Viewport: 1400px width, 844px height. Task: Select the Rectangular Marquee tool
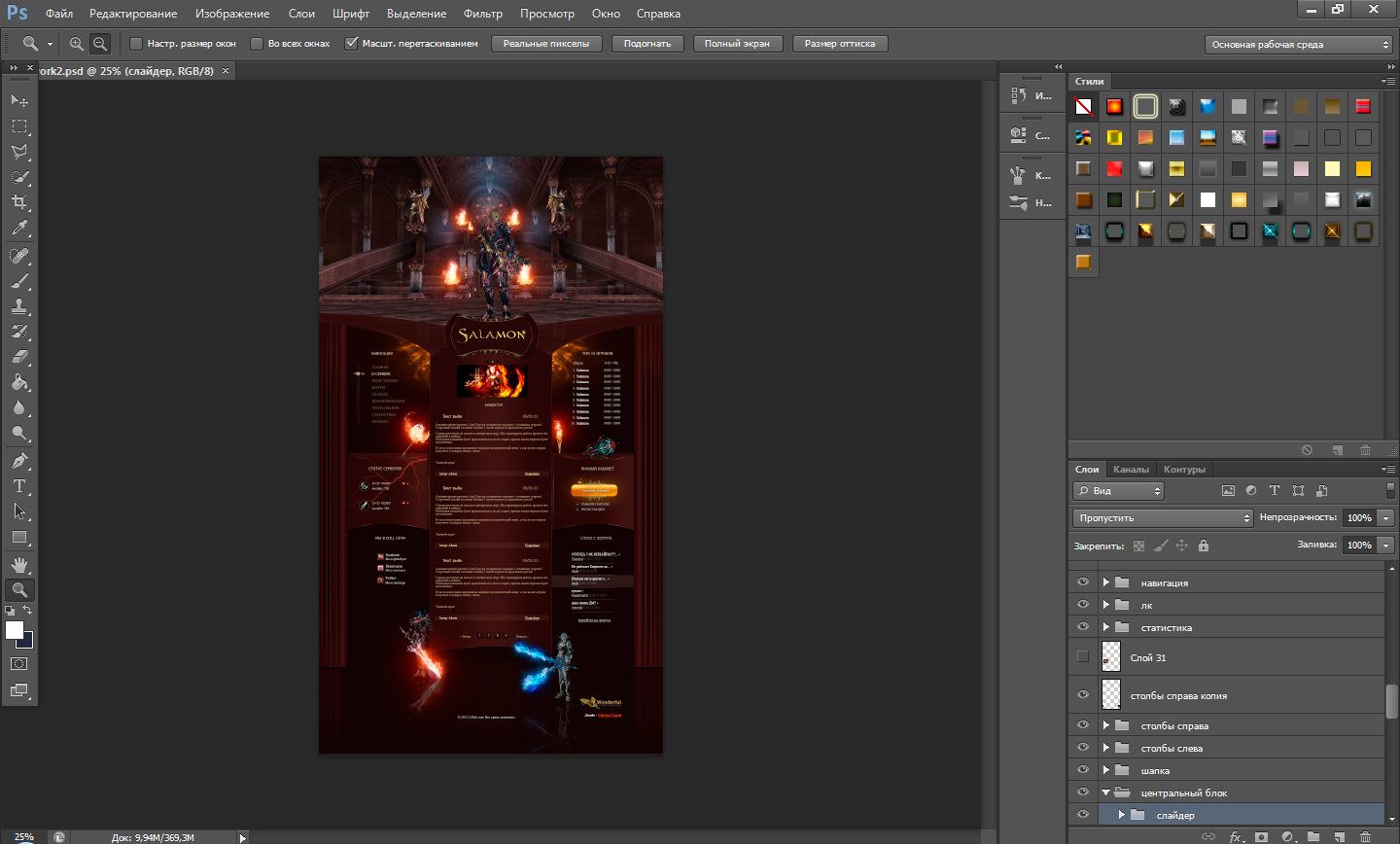tap(19, 126)
